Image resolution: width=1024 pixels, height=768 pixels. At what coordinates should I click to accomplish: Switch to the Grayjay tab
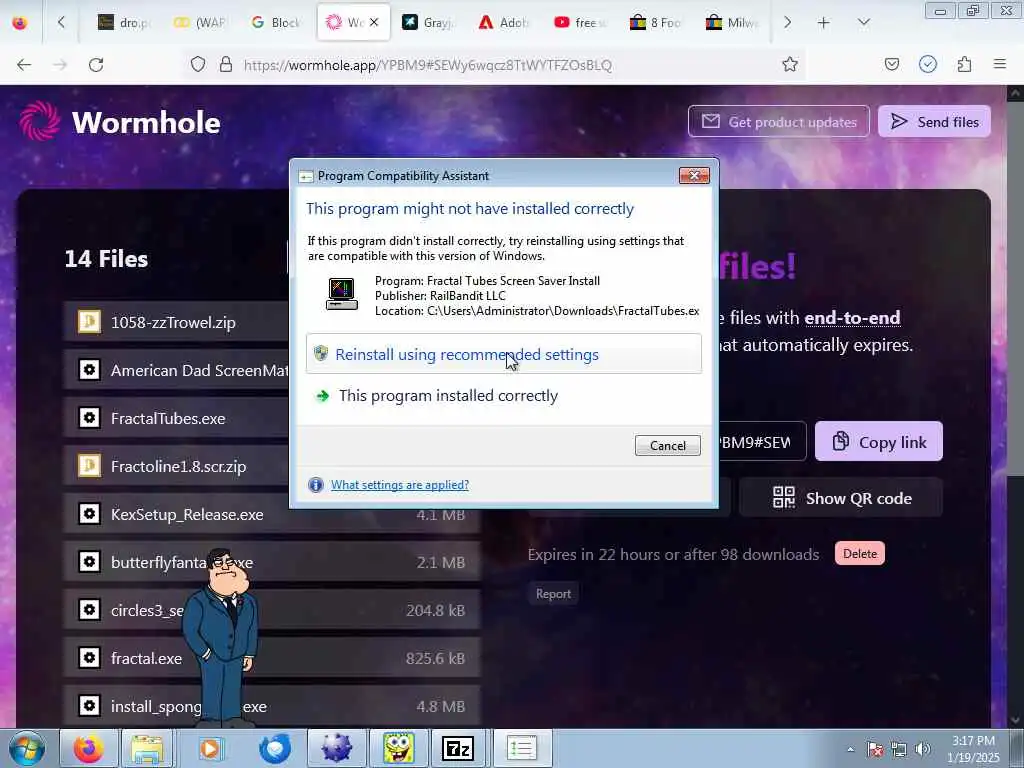[428, 23]
